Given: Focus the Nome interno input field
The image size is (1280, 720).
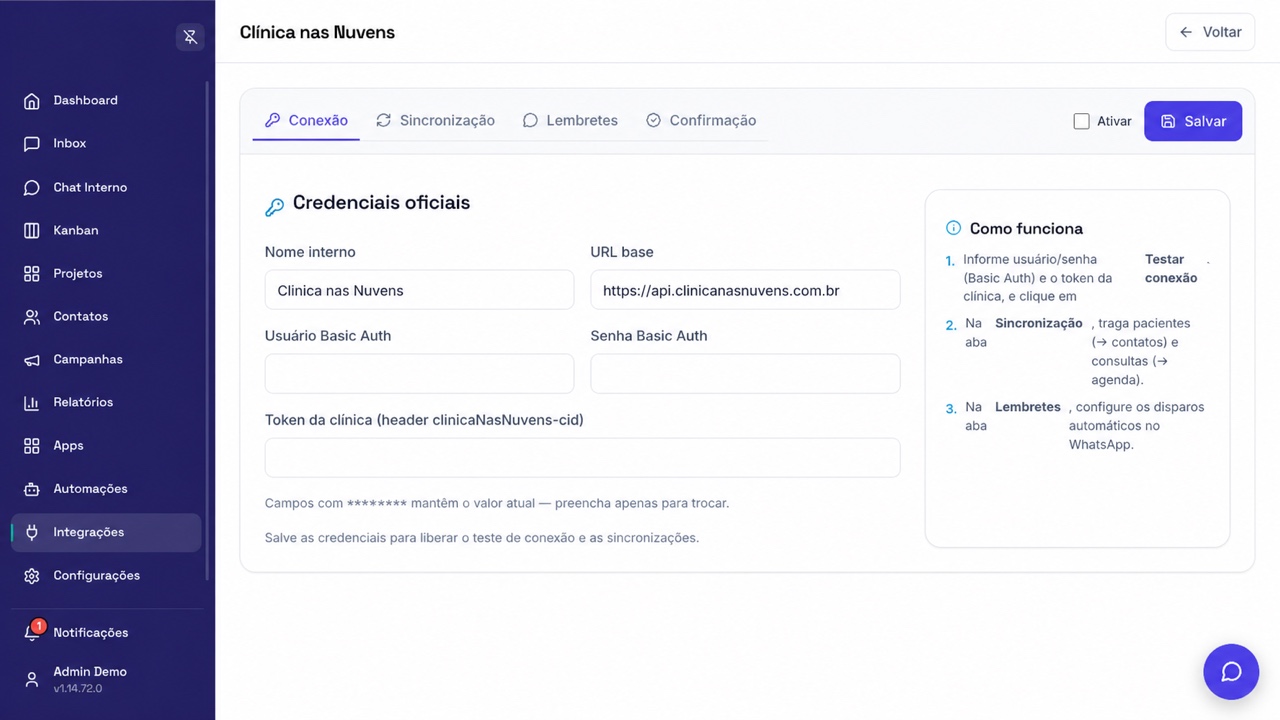Looking at the screenshot, I should pyautogui.click(x=419, y=290).
